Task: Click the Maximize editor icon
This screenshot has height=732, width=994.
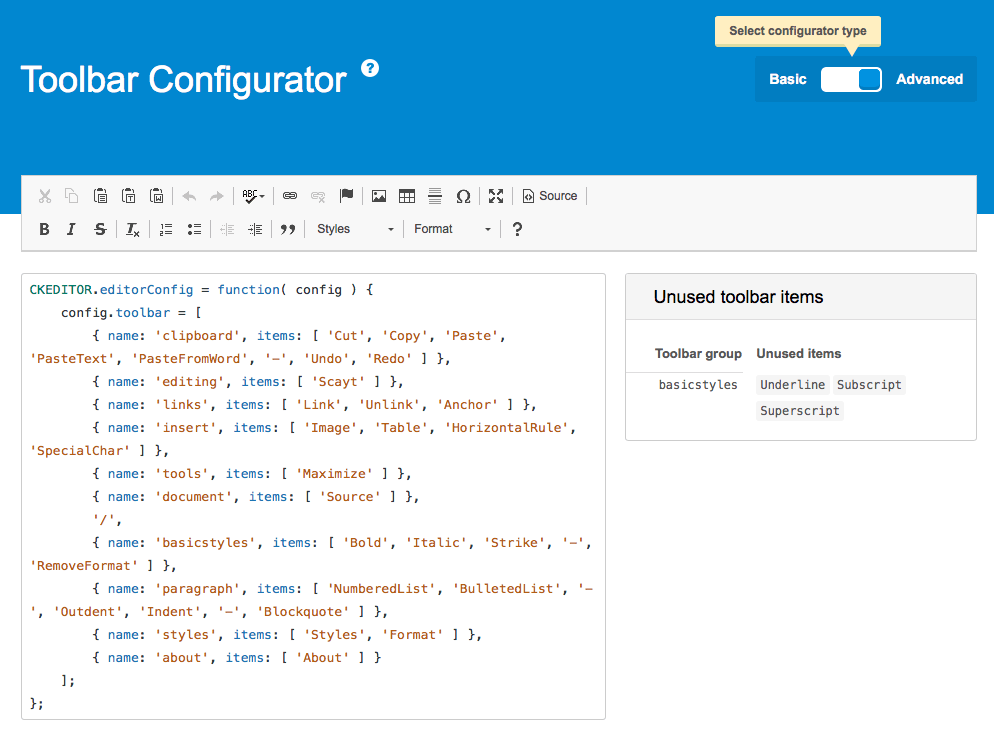Action: tap(496, 196)
